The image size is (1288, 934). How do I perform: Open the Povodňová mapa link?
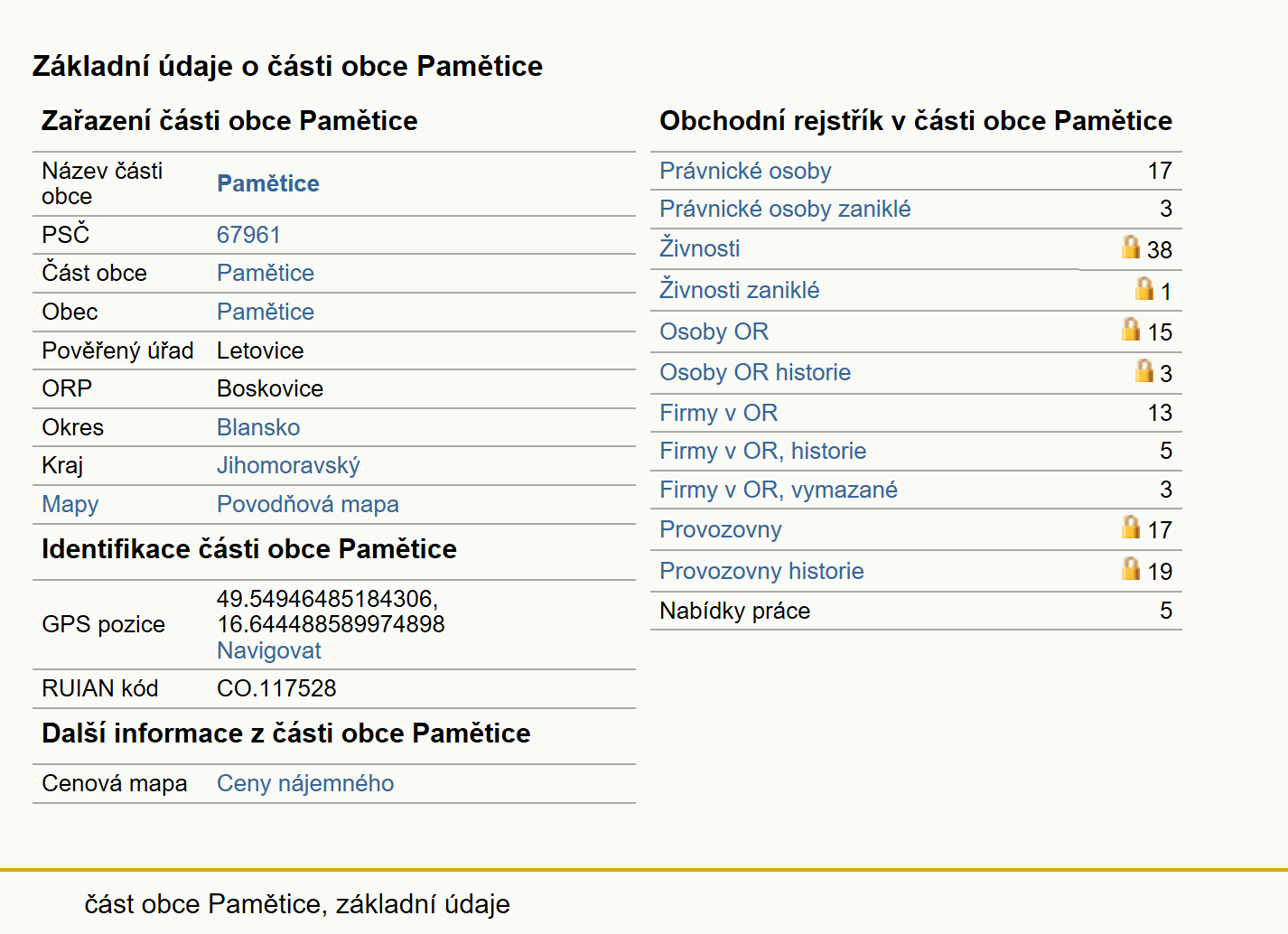click(307, 504)
